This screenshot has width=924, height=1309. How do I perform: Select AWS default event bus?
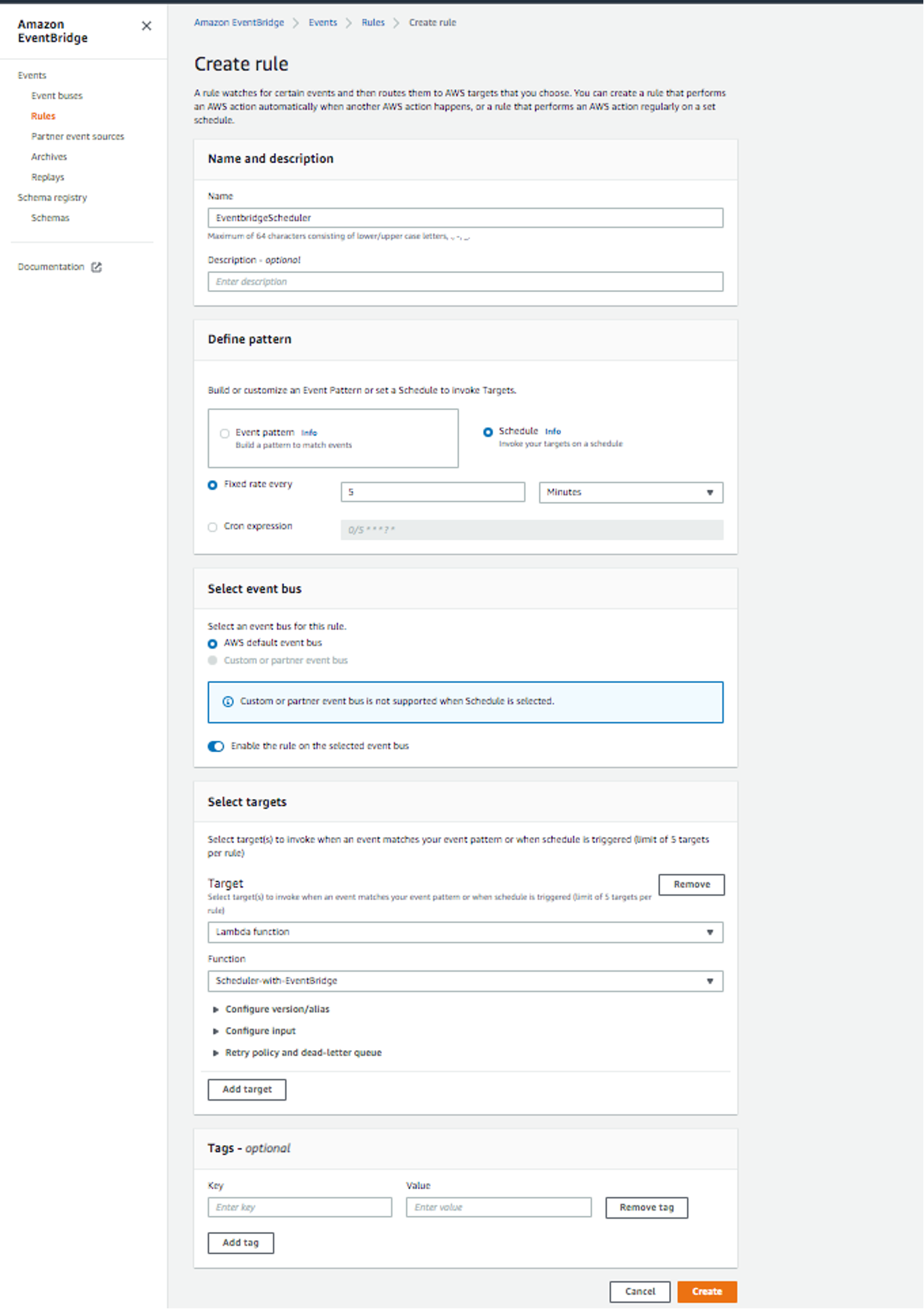point(212,643)
